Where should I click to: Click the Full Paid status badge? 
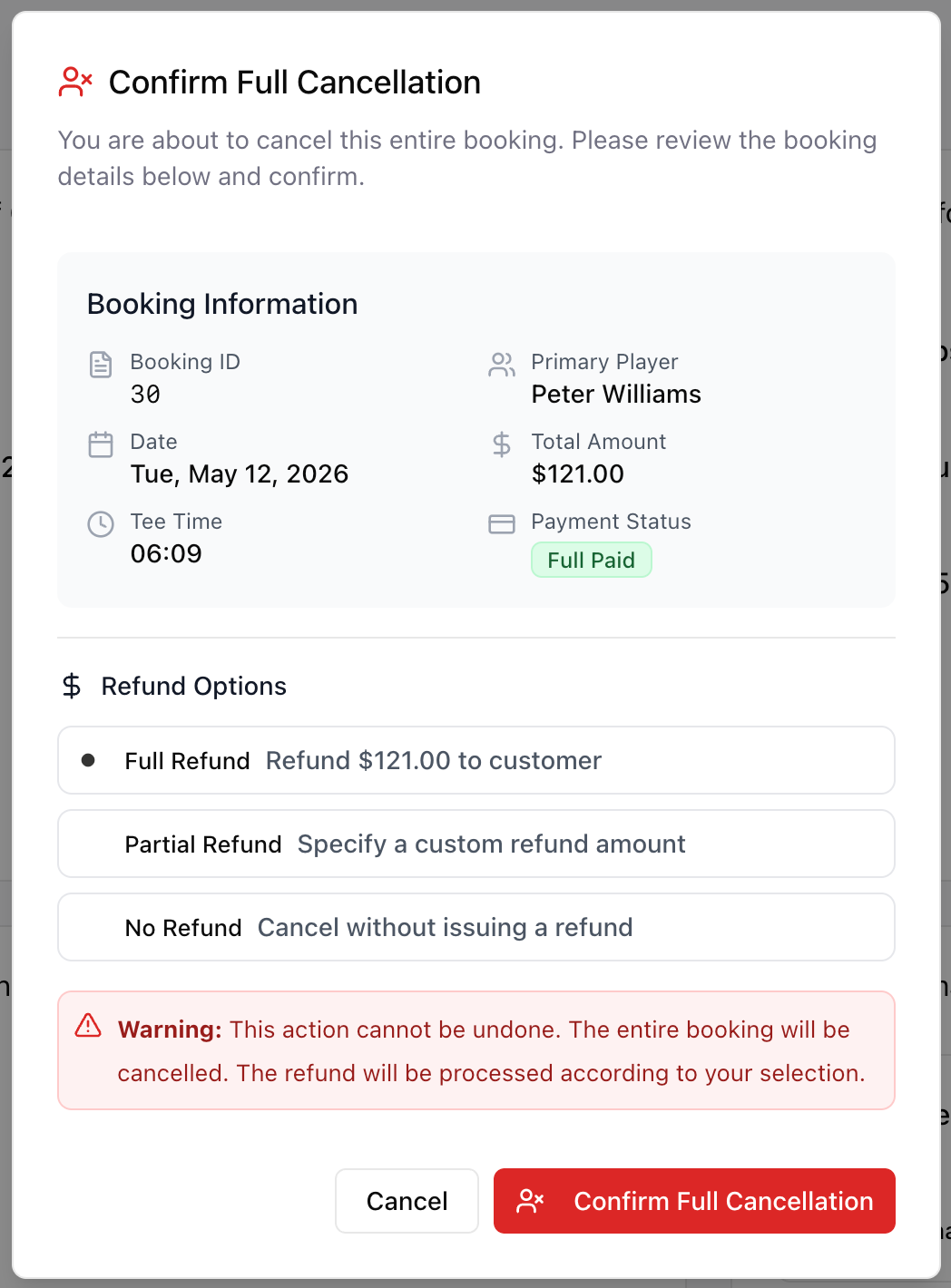pos(592,560)
